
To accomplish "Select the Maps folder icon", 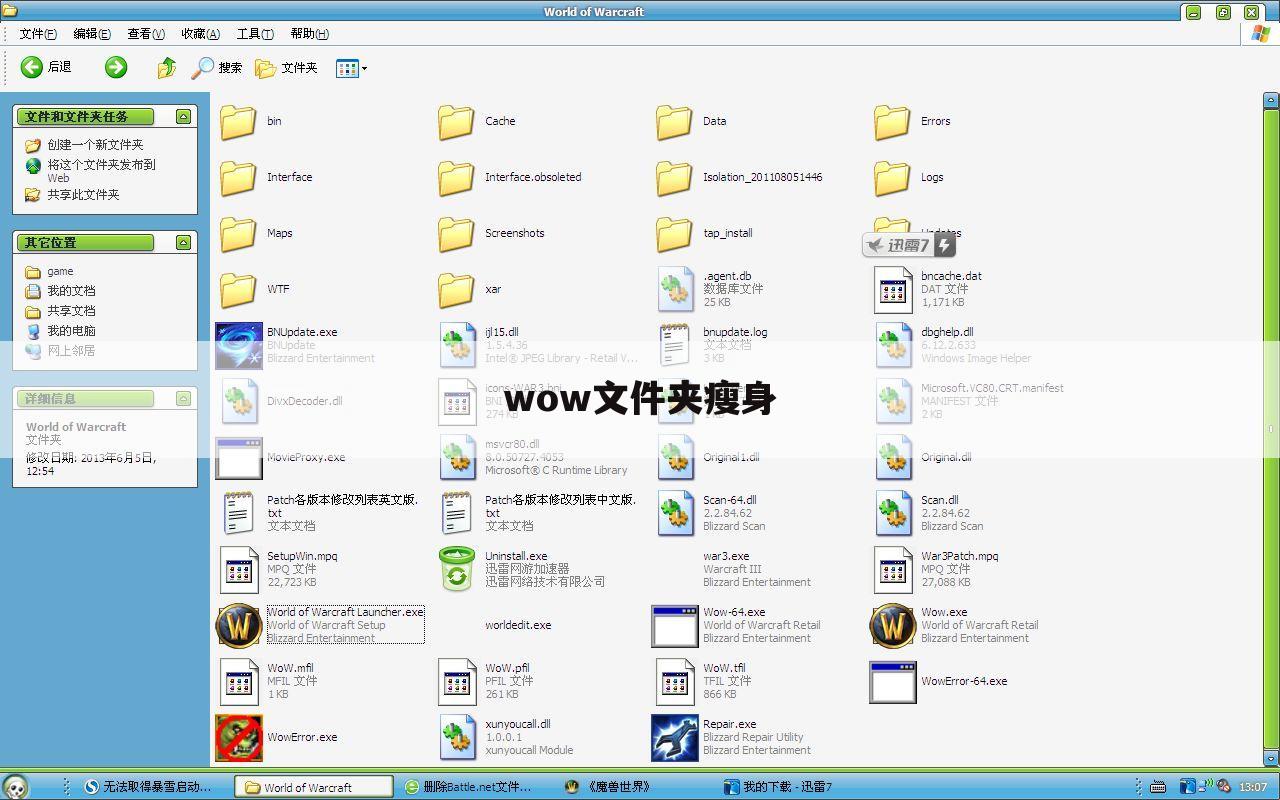I will 238,233.
